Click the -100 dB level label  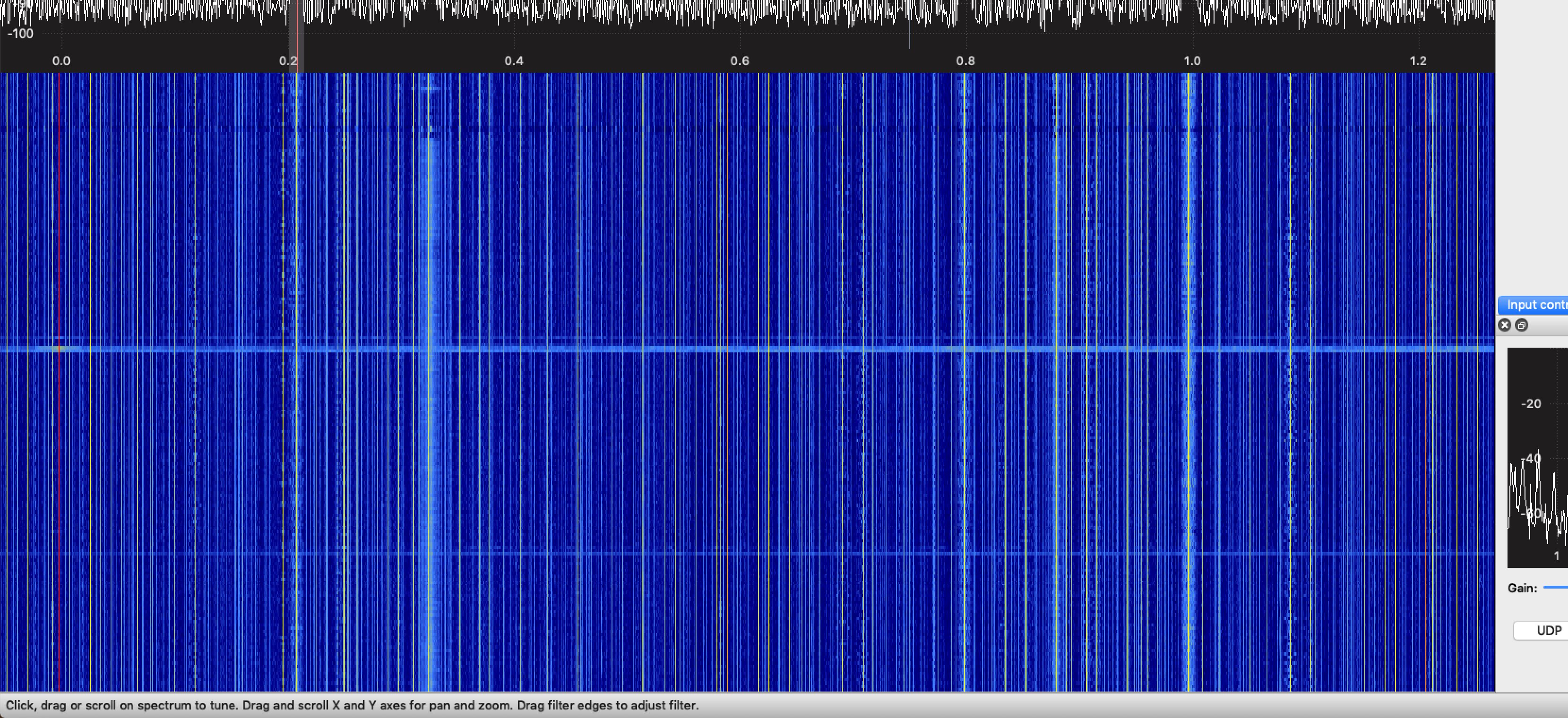(21, 34)
